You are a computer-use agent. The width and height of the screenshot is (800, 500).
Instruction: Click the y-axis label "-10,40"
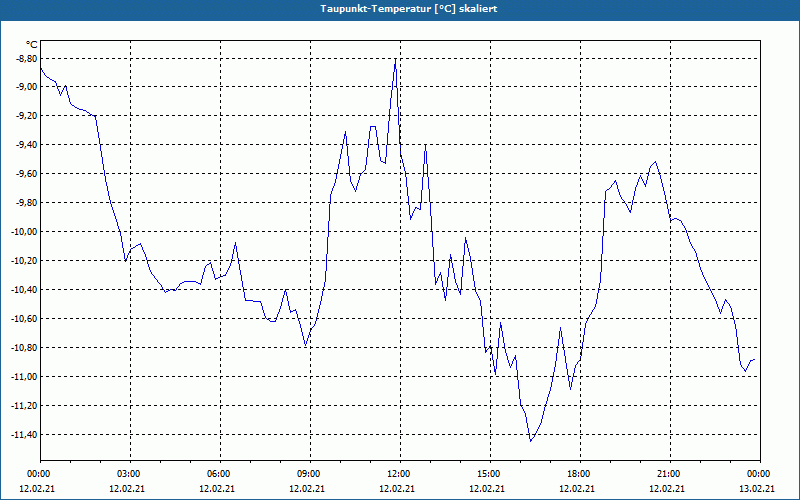coord(26,290)
